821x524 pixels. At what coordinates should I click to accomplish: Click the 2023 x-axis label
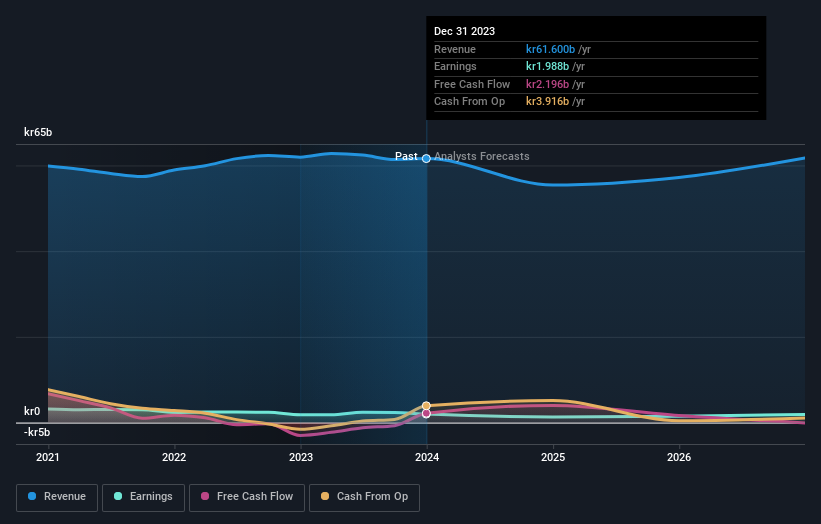point(301,458)
